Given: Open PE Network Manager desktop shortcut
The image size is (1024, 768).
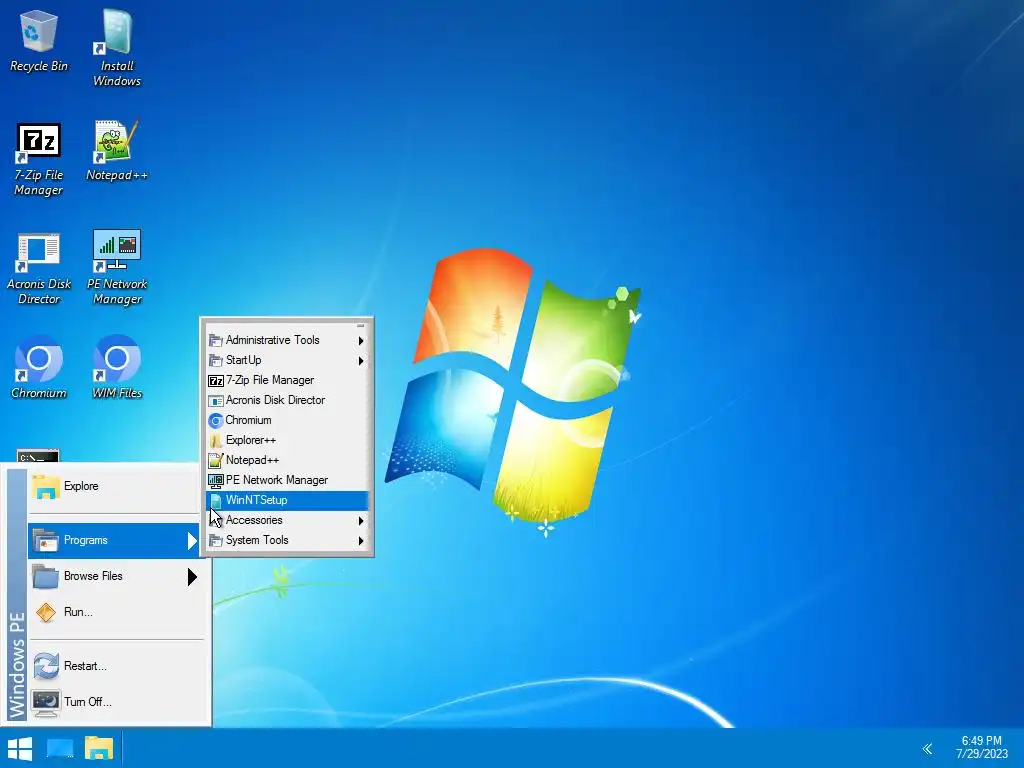Looking at the screenshot, I should [x=117, y=268].
